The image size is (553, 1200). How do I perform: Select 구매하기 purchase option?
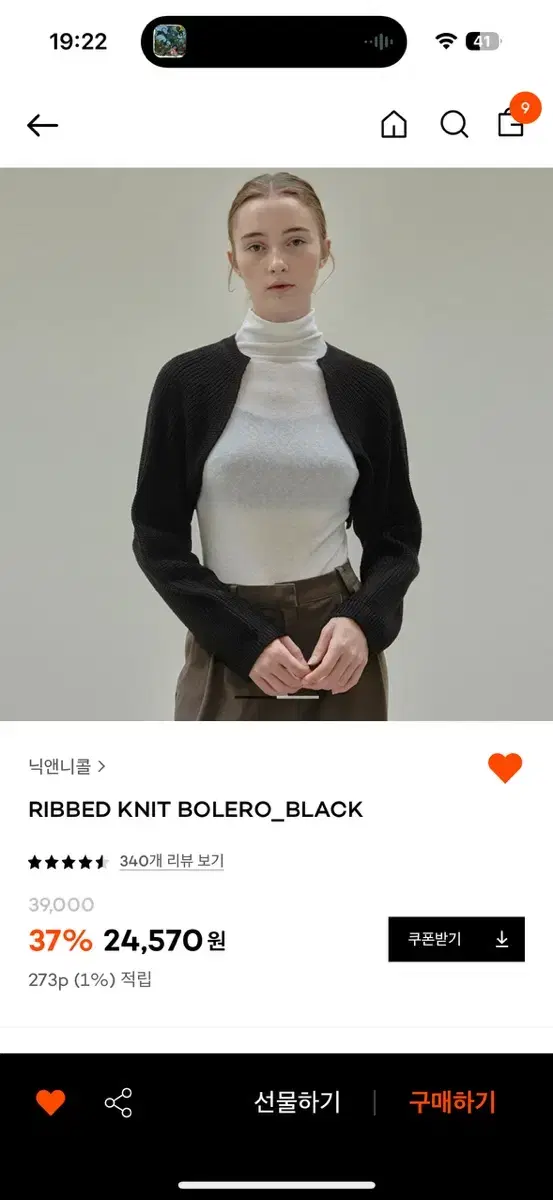pos(452,1102)
